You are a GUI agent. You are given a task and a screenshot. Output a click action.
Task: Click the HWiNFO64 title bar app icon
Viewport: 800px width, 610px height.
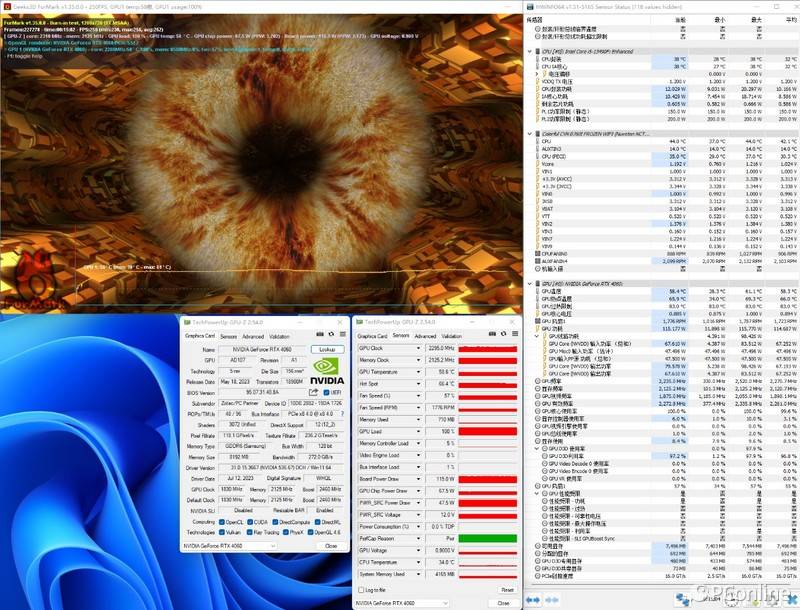[530, 7]
